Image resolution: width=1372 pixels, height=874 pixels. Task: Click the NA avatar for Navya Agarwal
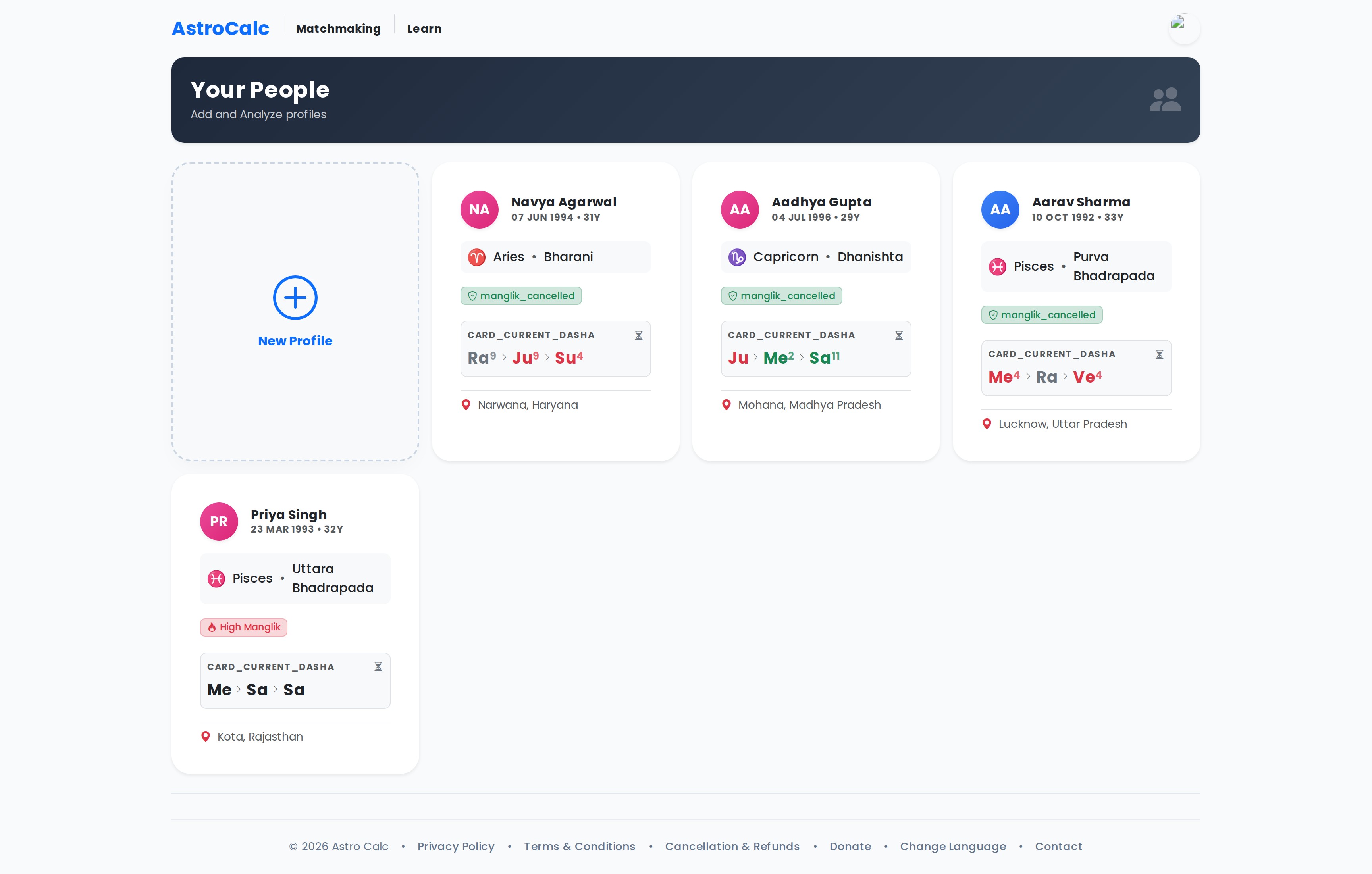point(479,209)
